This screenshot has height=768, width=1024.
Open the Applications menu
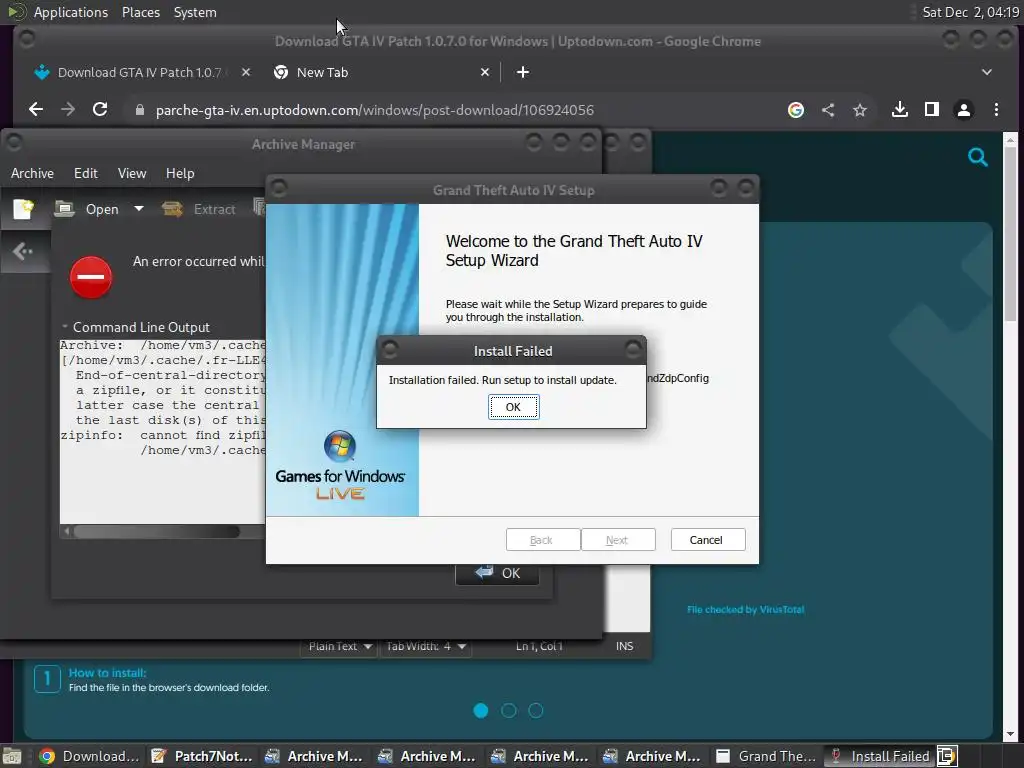pos(71,12)
